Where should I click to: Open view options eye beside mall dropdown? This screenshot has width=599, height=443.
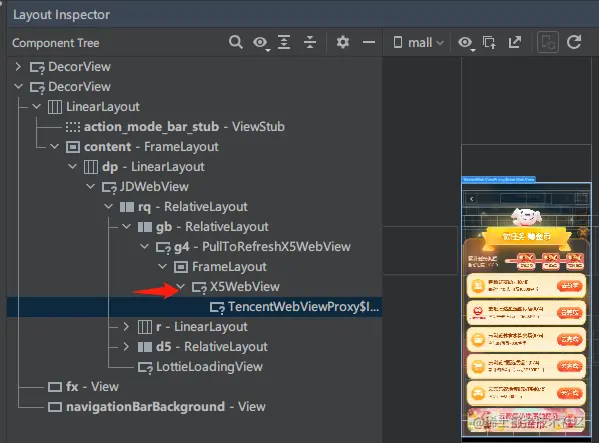click(x=466, y=42)
